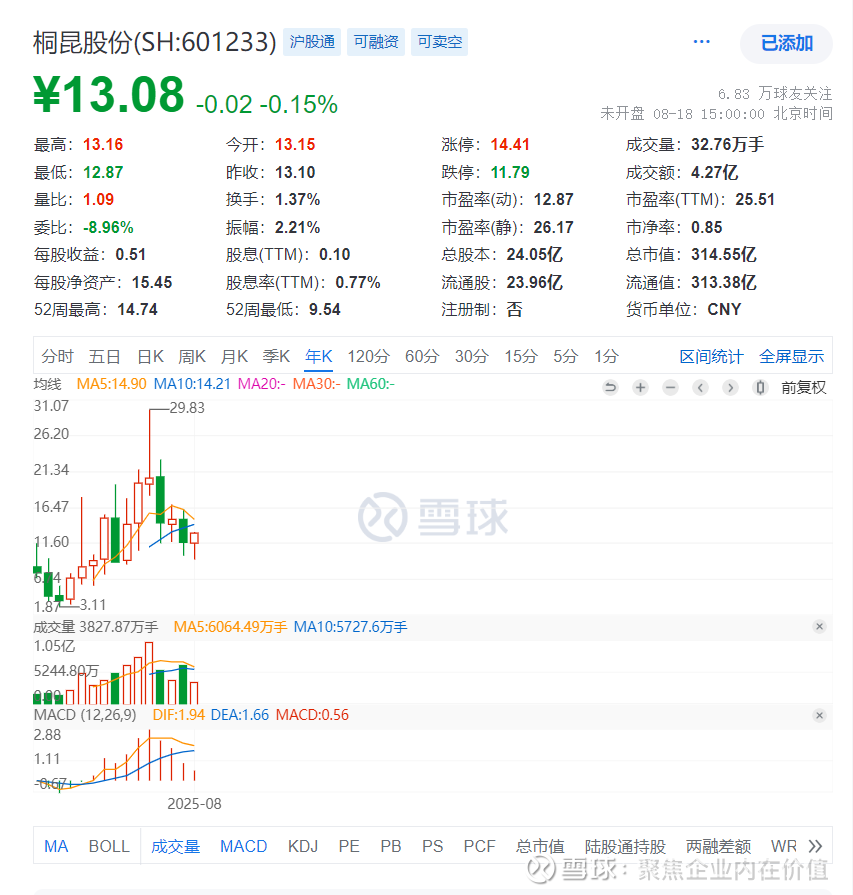Toggle the MACD indicator in bottom bar
The width and height of the screenshot is (853, 895).
point(244,846)
